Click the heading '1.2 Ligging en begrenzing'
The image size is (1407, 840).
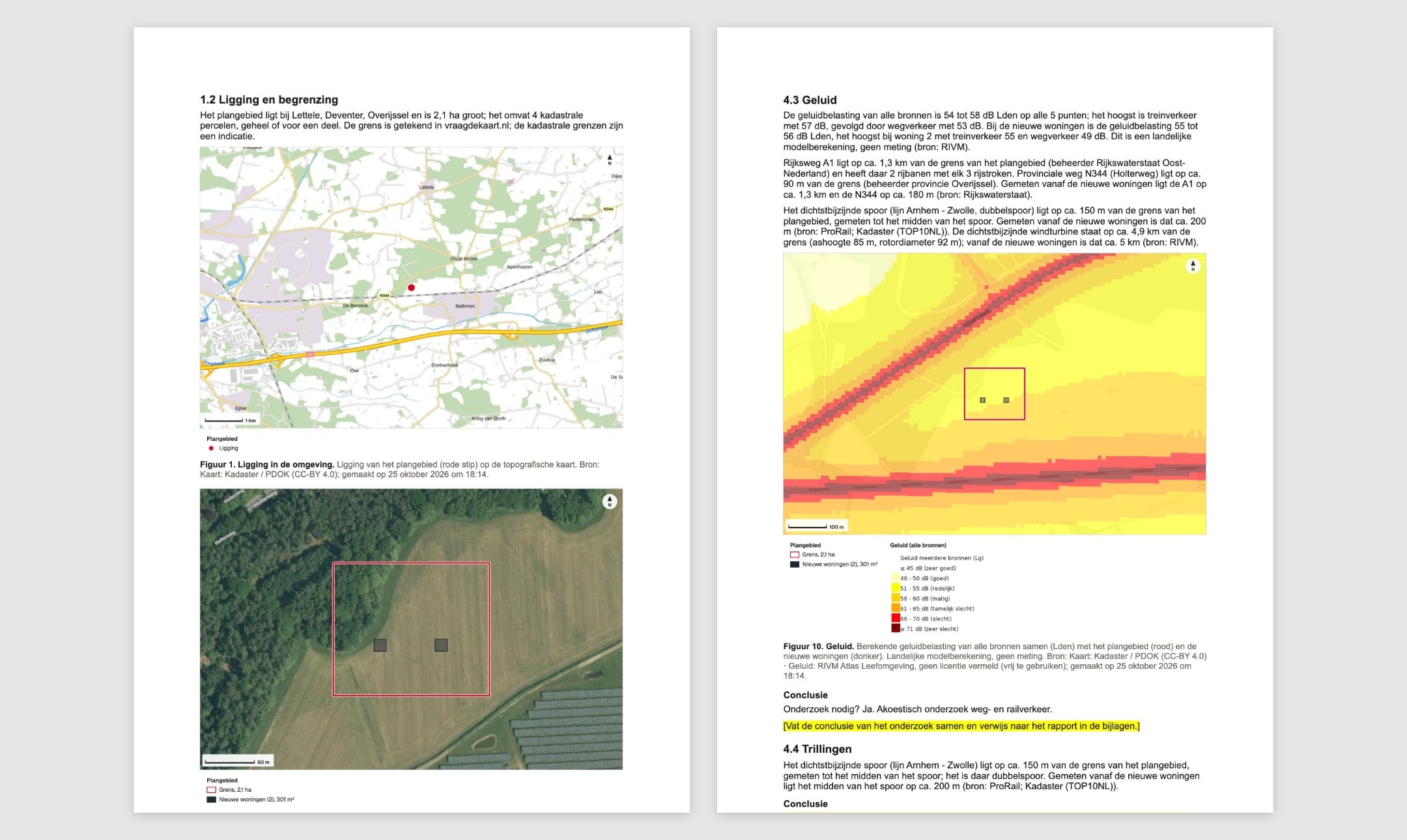point(269,100)
